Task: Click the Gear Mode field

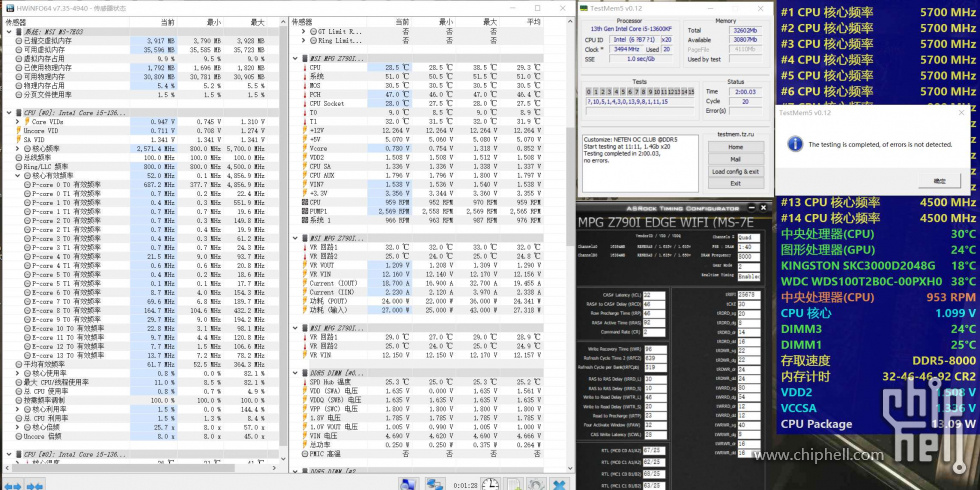Action: click(748, 266)
